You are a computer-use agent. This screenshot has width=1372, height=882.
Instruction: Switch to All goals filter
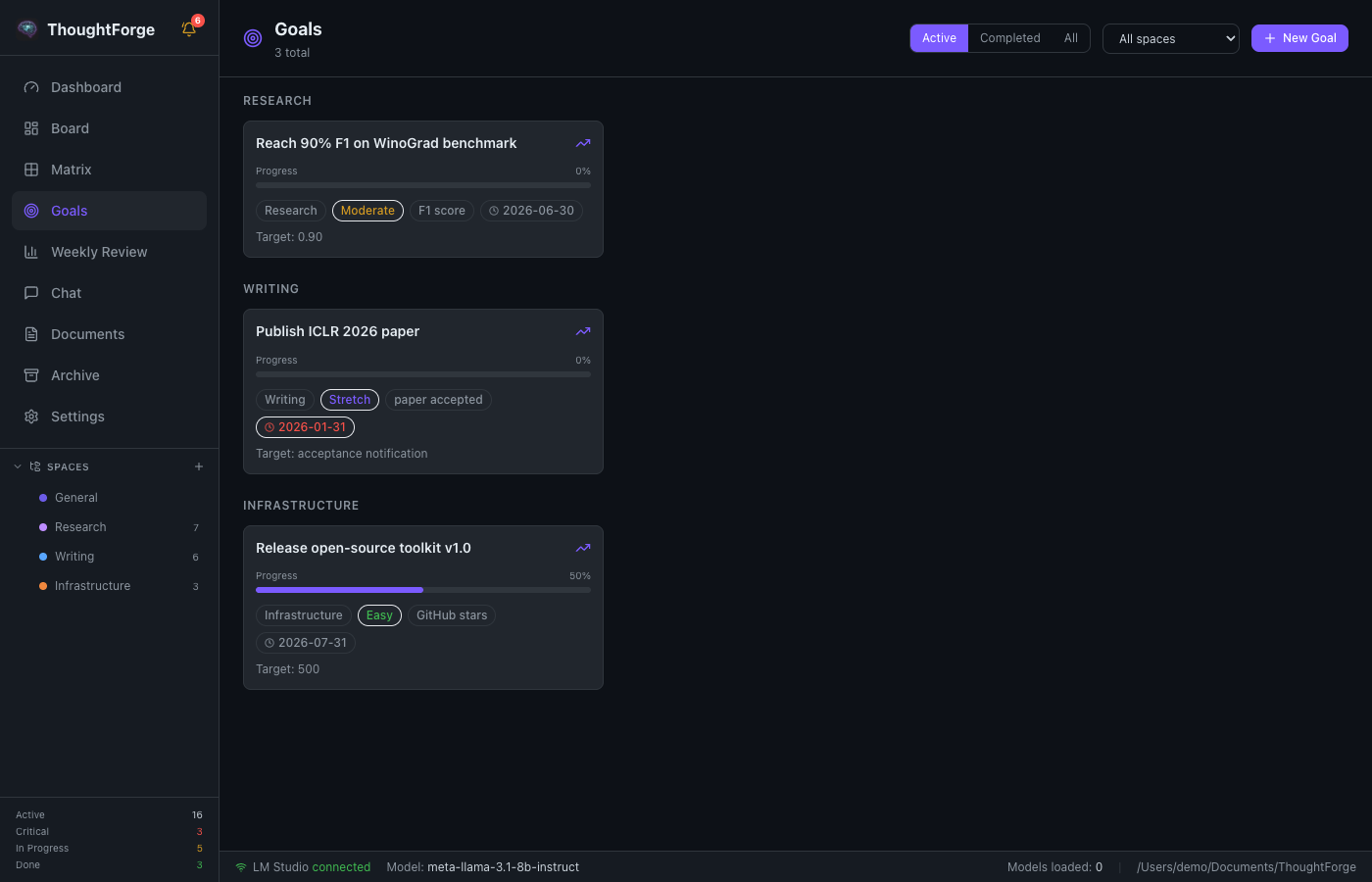1071,38
